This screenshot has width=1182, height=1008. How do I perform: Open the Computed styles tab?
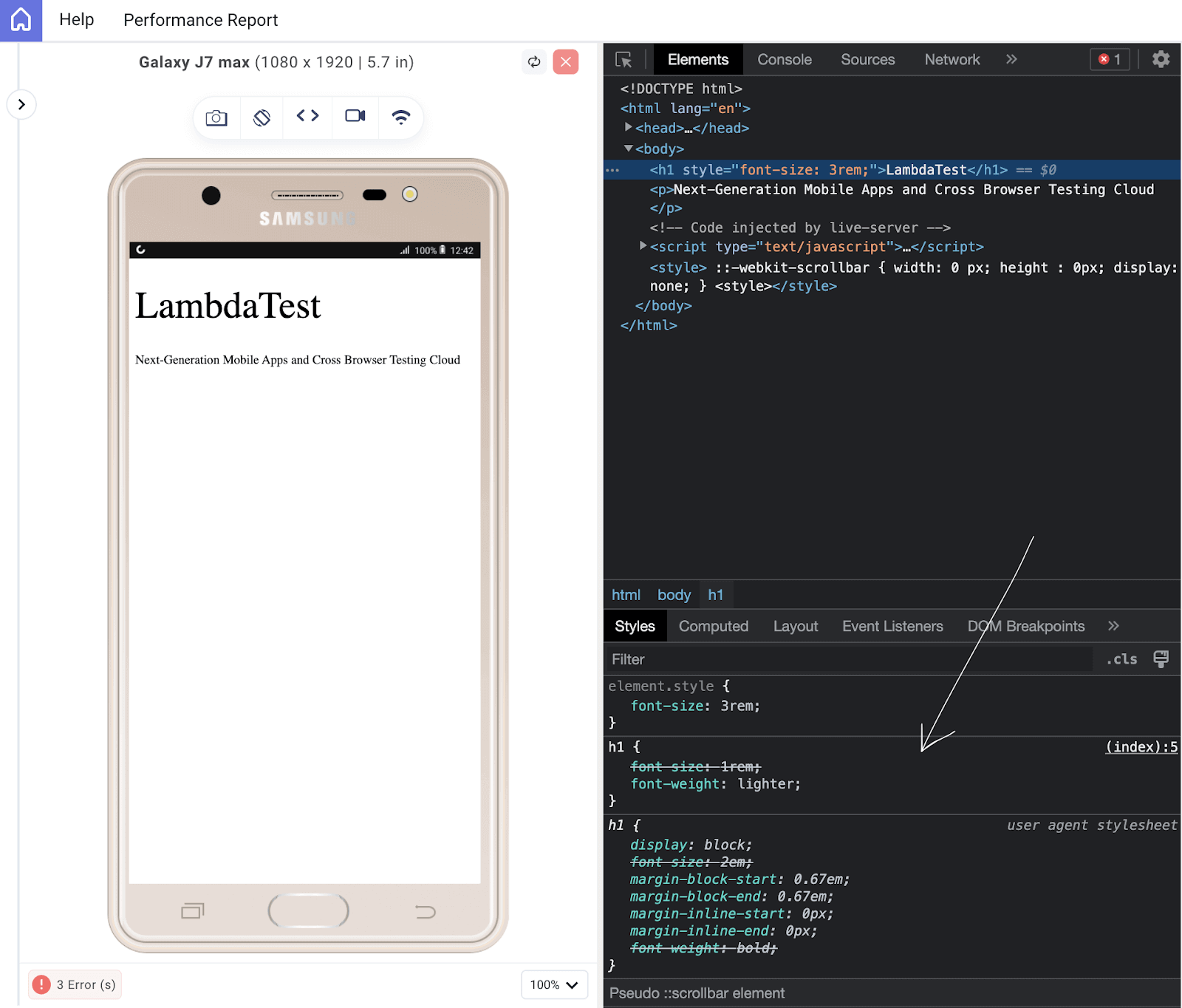pyautogui.click(x=713, y=626)
